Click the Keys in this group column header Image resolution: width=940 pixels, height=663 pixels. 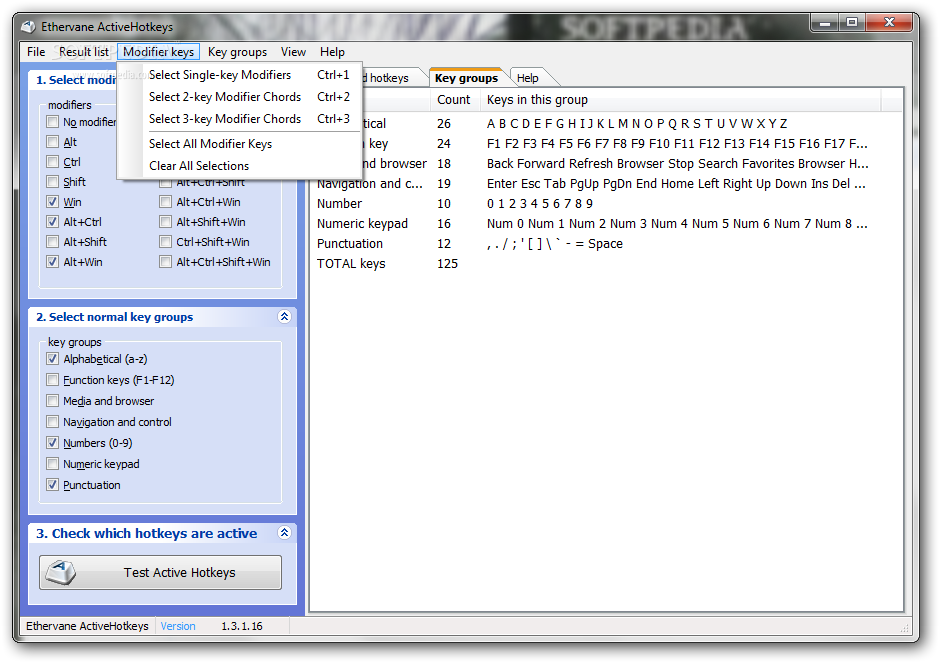pos(680,100)
